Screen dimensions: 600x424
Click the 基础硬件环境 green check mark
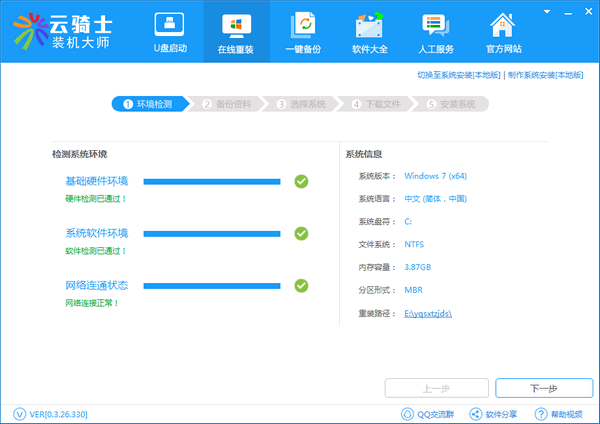pyautogui.click(x=301, y=181)
